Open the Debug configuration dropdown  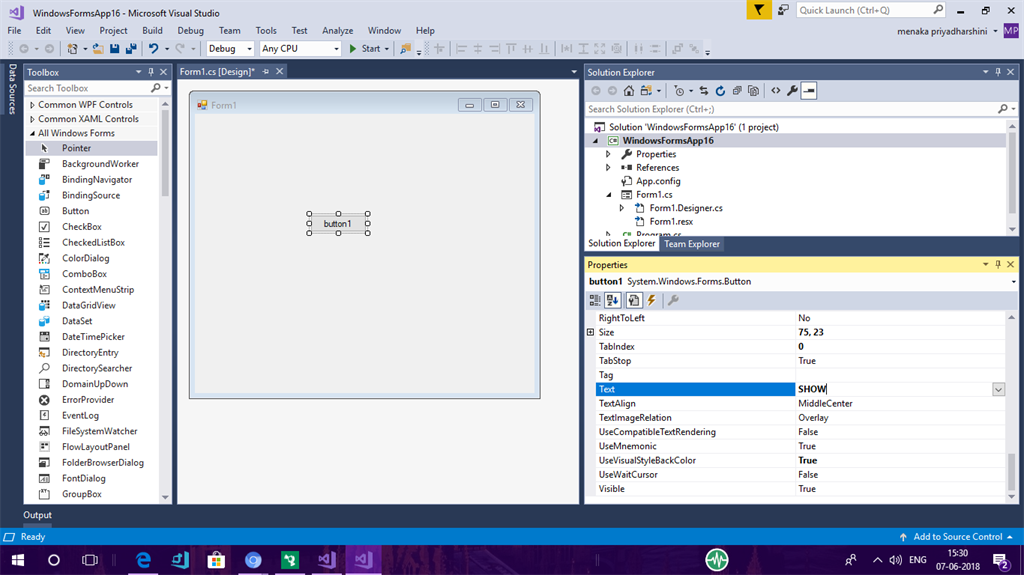(230, 48)
